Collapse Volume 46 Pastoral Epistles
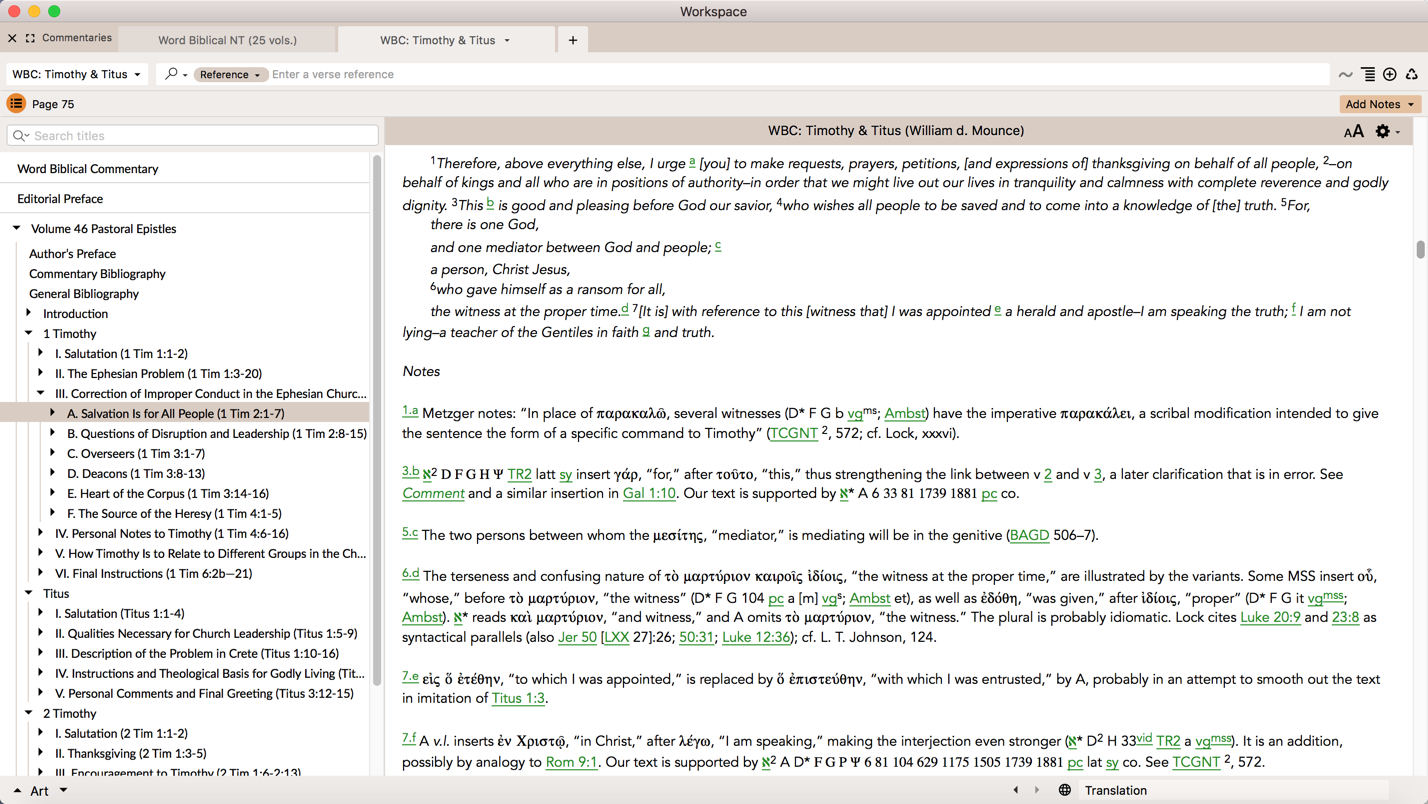Image resolution: width=1428 pixels, height=804 pixels. (x=17, y=229)
